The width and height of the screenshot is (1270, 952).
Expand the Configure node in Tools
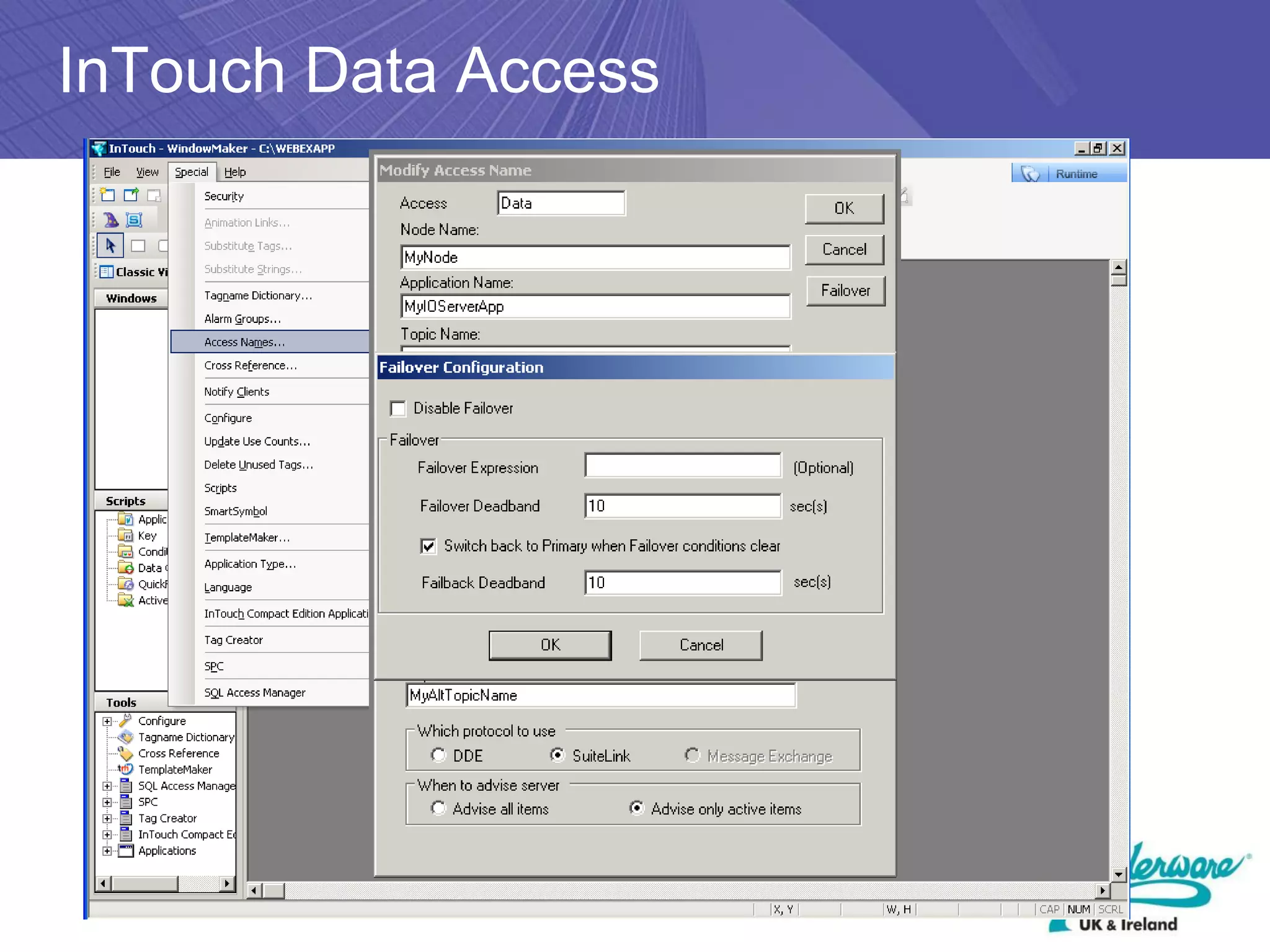[107, 721]
